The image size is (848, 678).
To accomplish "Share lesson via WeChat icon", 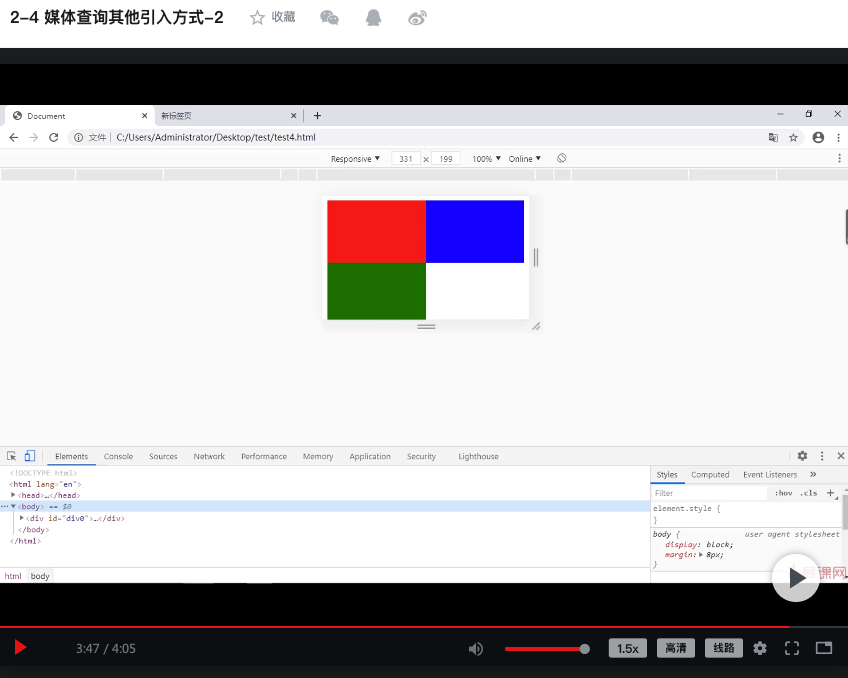I will [x=329, y=18].
